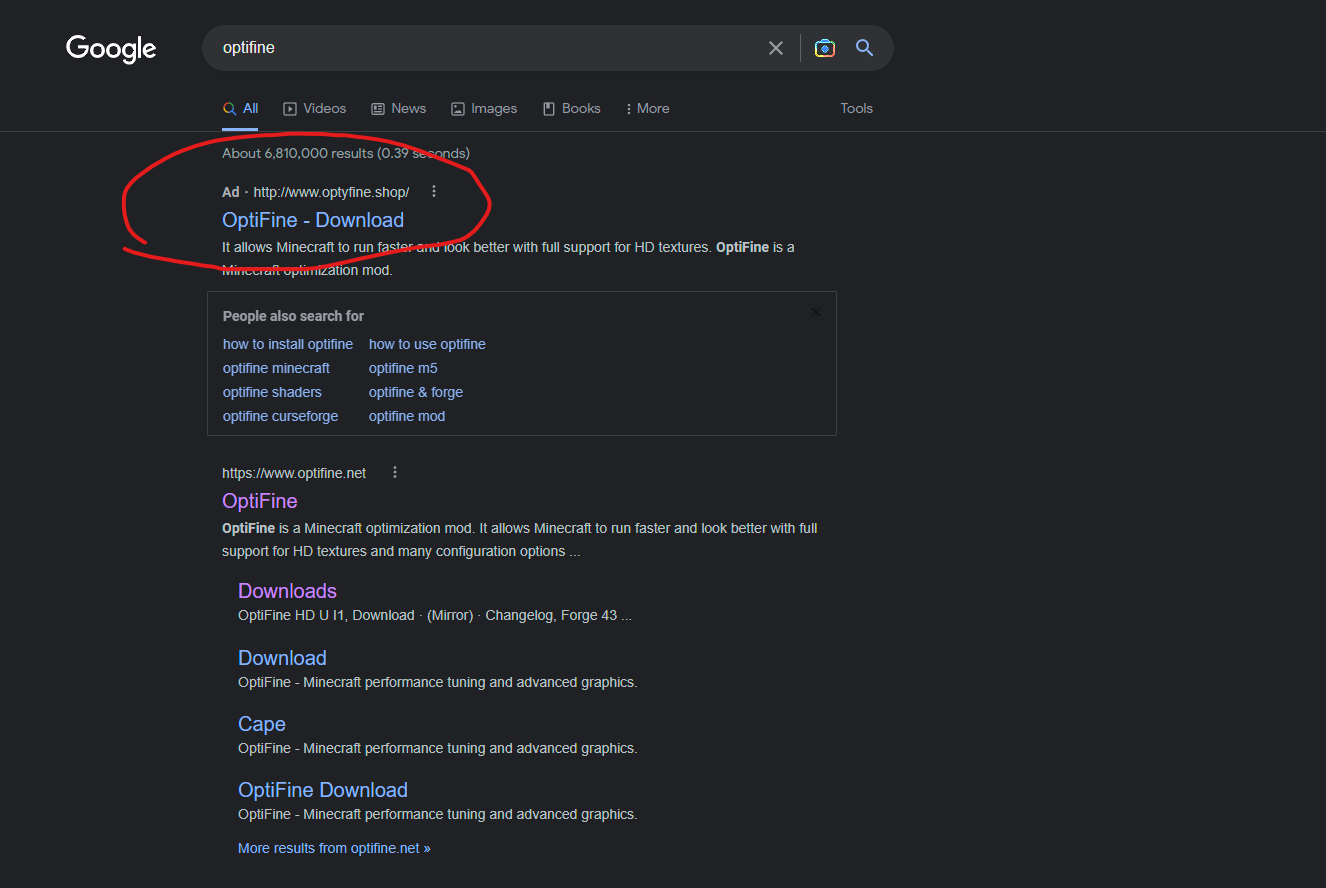Open the Download sitelink
The height and width of the screenshot is (888, 1326).
point(282,658)
